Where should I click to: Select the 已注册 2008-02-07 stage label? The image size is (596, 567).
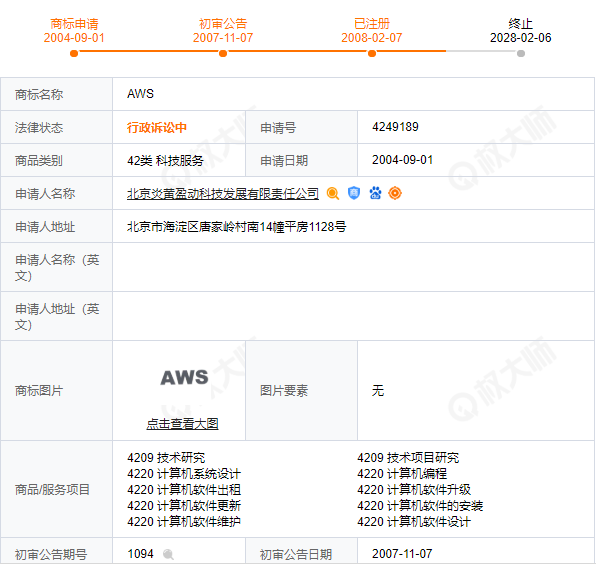pos(372,31)
